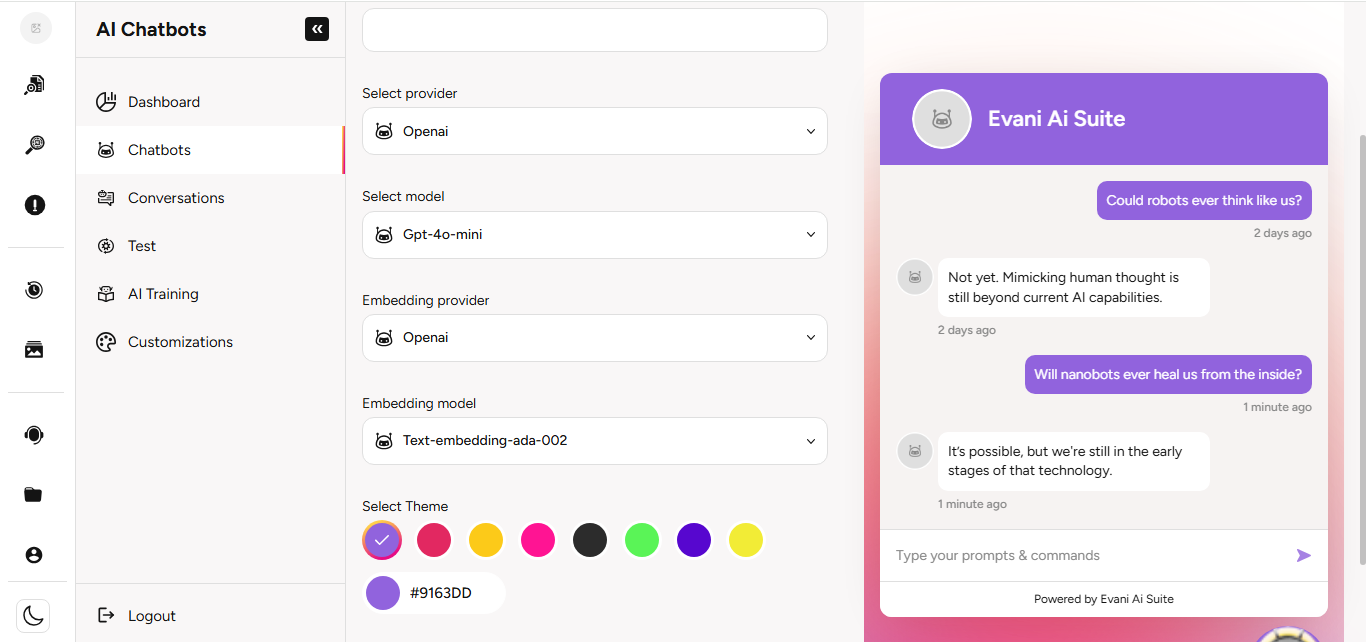
Task: Open the Select model Gpt-4o-mini dropdown
Action: click(594, 235)
